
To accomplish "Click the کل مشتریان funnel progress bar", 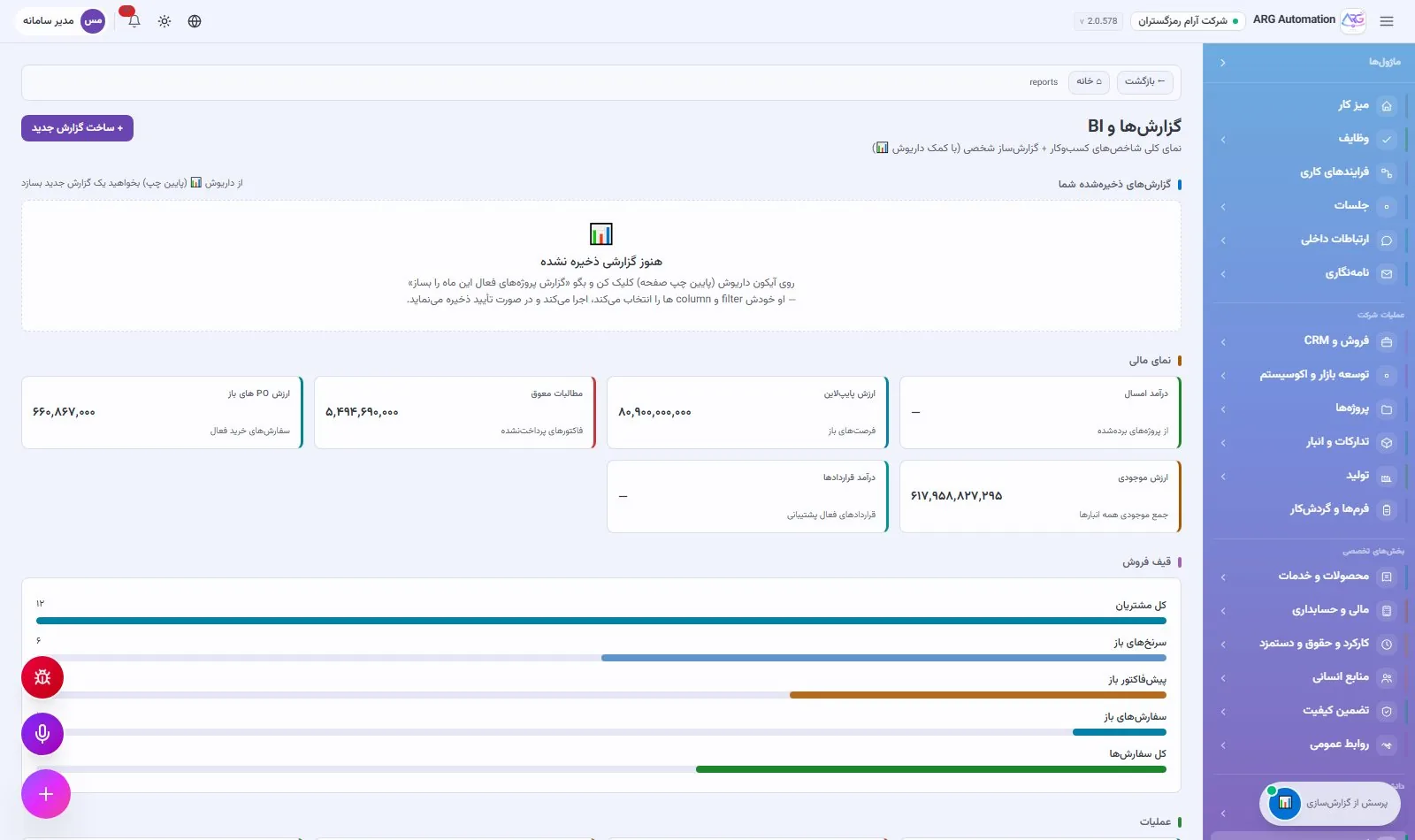I will [601, 621].
